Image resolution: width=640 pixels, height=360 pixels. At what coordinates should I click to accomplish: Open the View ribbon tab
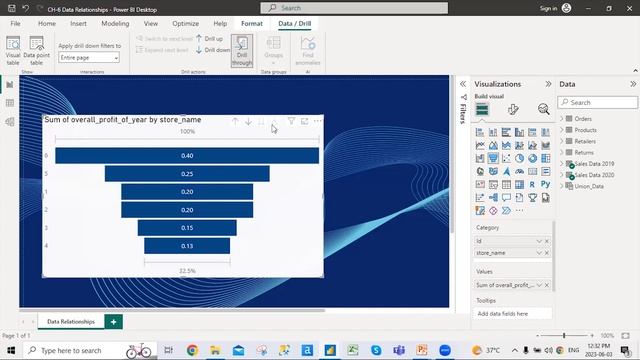(151, 24)
